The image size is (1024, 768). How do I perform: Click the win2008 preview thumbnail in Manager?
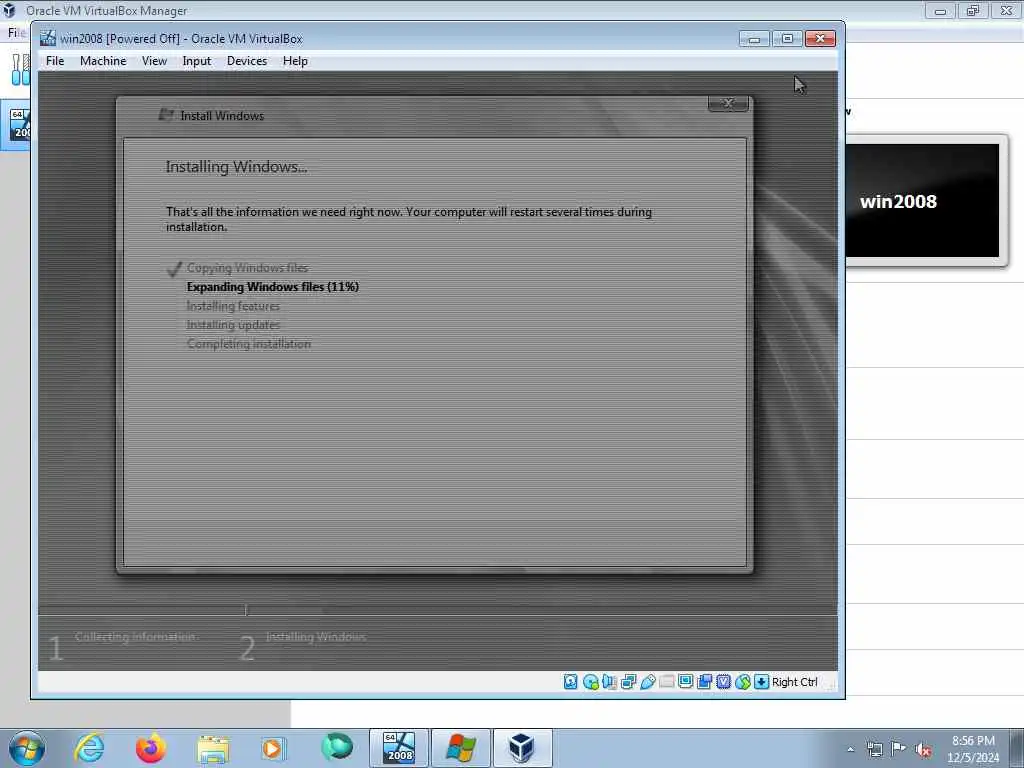pyautogui.click(x=922, y=200)
